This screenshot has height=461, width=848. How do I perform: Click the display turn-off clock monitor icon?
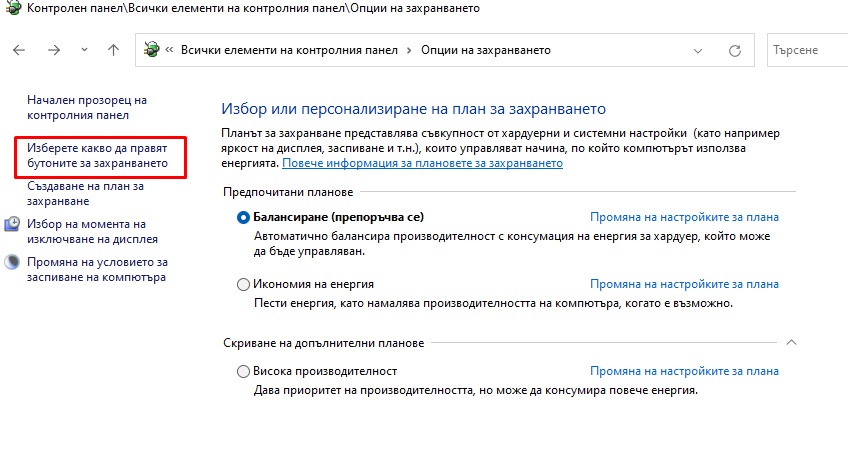[12, 224]
